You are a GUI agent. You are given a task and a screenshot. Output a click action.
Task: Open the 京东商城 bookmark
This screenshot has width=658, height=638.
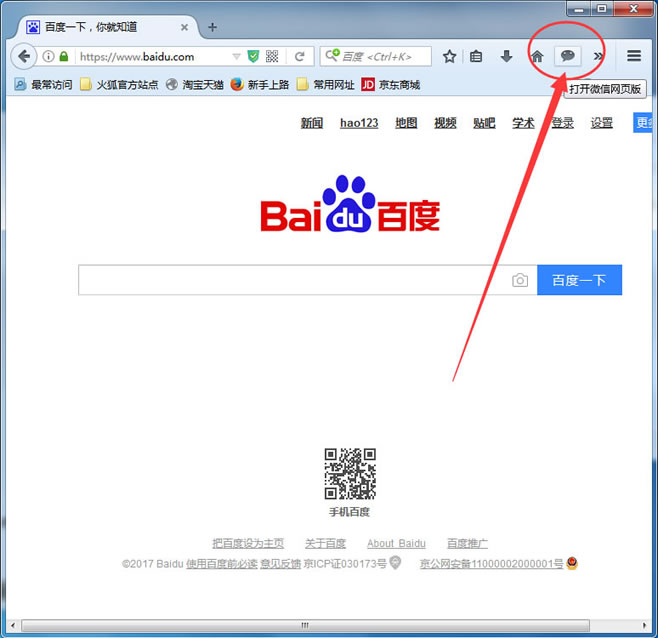click(x=391, y=85)
